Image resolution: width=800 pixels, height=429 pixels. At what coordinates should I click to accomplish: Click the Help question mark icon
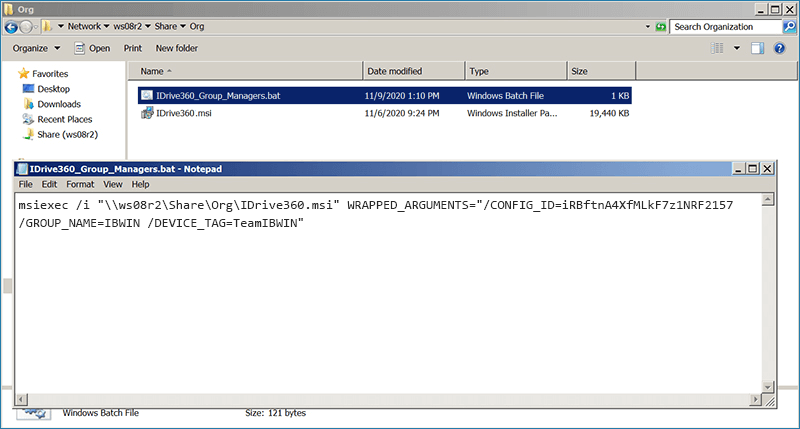(781, 48)
